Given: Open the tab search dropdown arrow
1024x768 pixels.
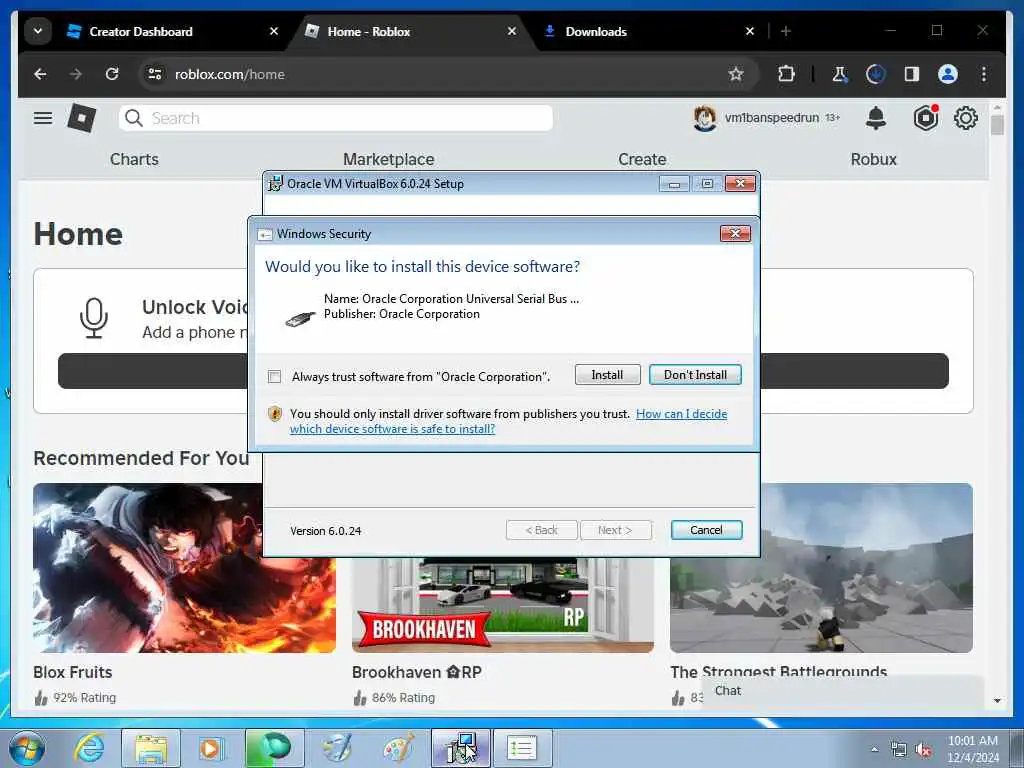Looking at the screenshot, I should 38,31.
